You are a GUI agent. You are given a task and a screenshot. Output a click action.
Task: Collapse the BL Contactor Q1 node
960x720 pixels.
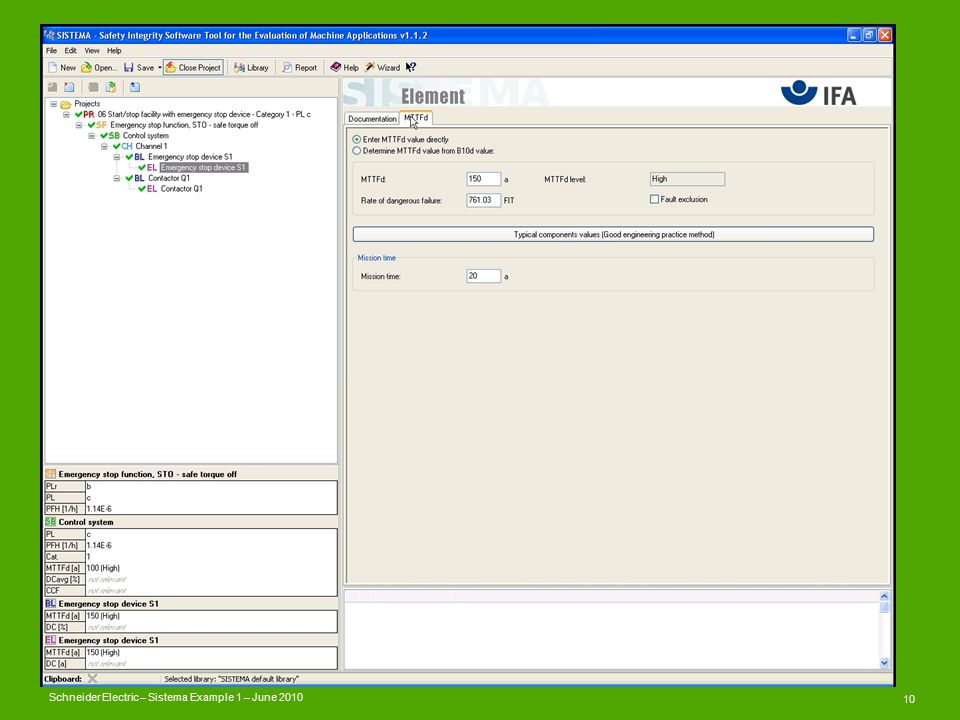[x=117, y=178]
